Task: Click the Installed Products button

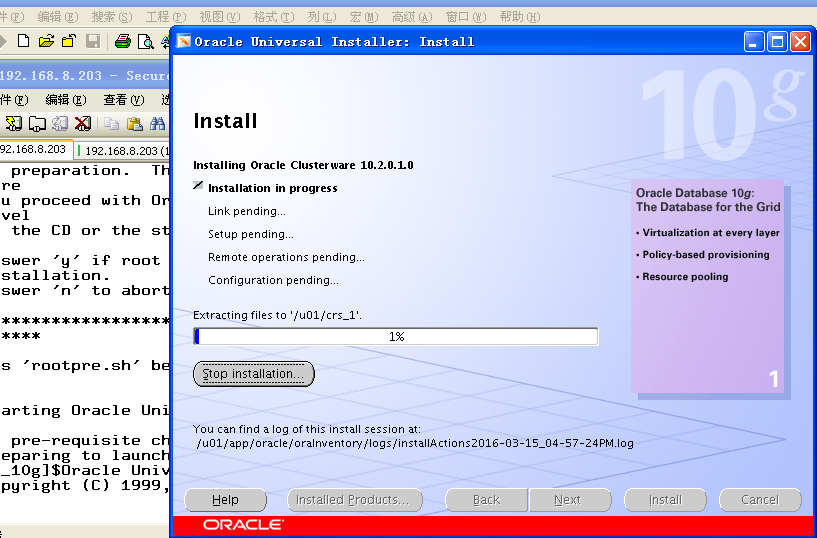Action: (354, 500)
